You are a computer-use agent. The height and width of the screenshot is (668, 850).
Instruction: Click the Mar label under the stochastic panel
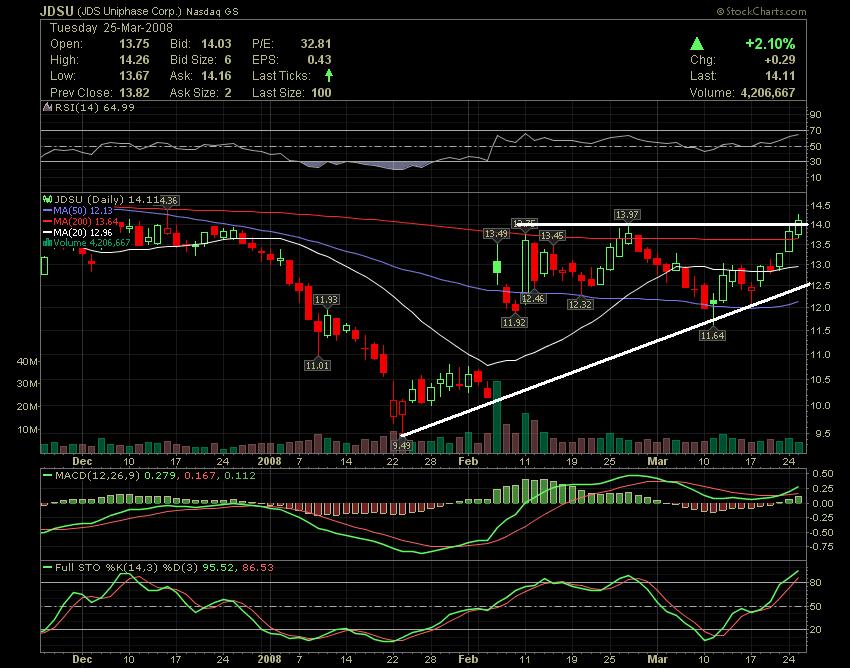(x=658, y=659)
